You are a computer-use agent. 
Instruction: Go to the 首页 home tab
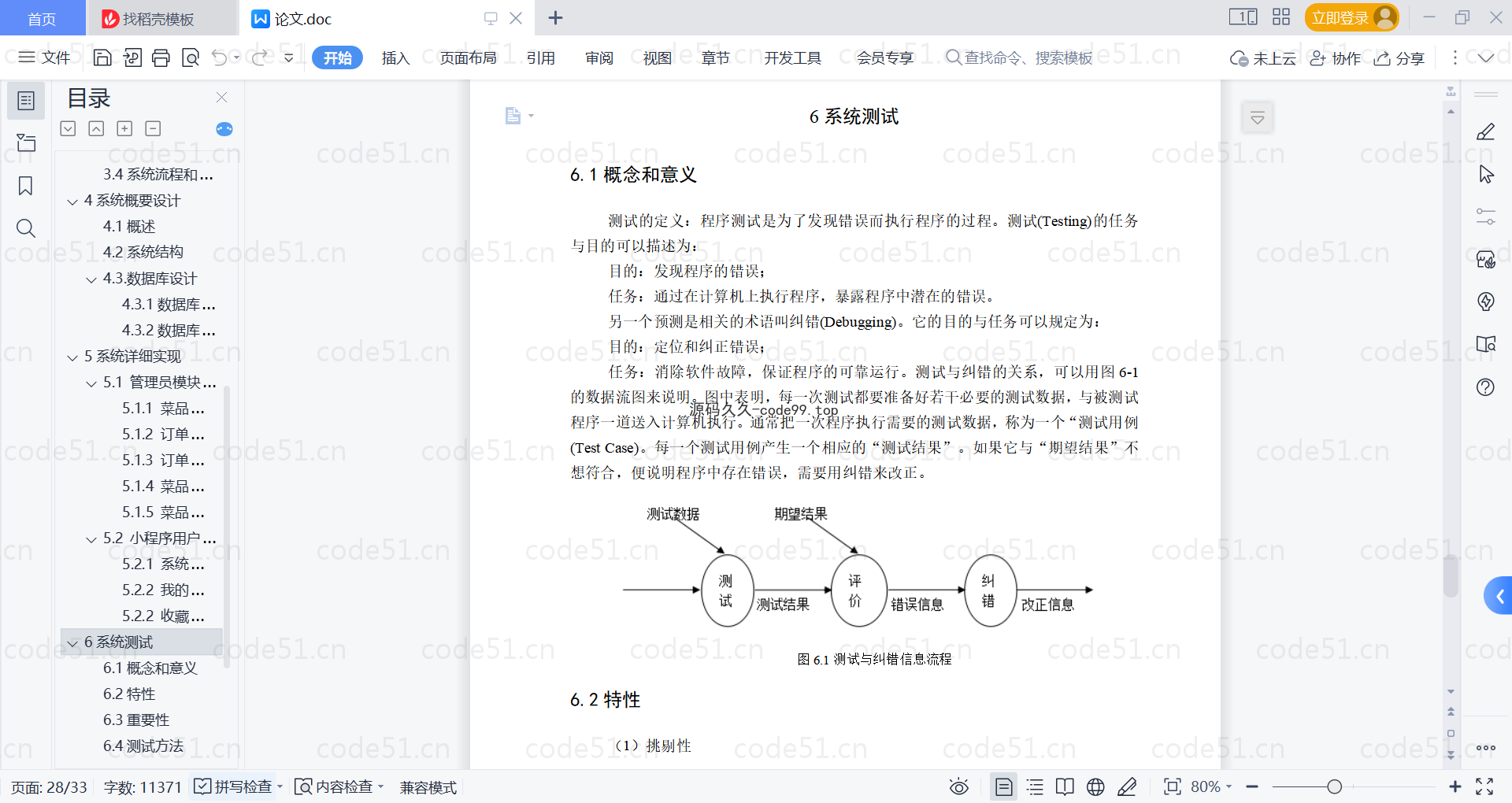(x=42, y=18)
